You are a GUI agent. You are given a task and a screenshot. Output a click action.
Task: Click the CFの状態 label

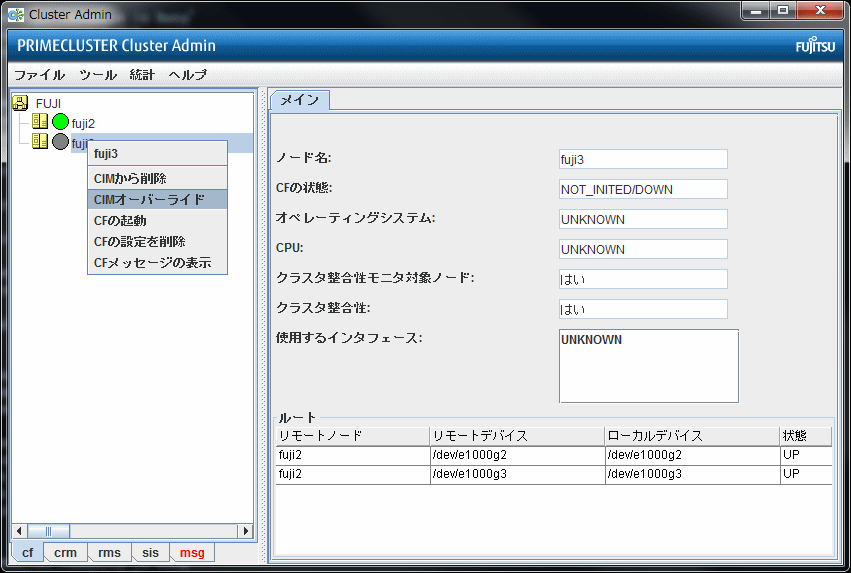(304, 188)
